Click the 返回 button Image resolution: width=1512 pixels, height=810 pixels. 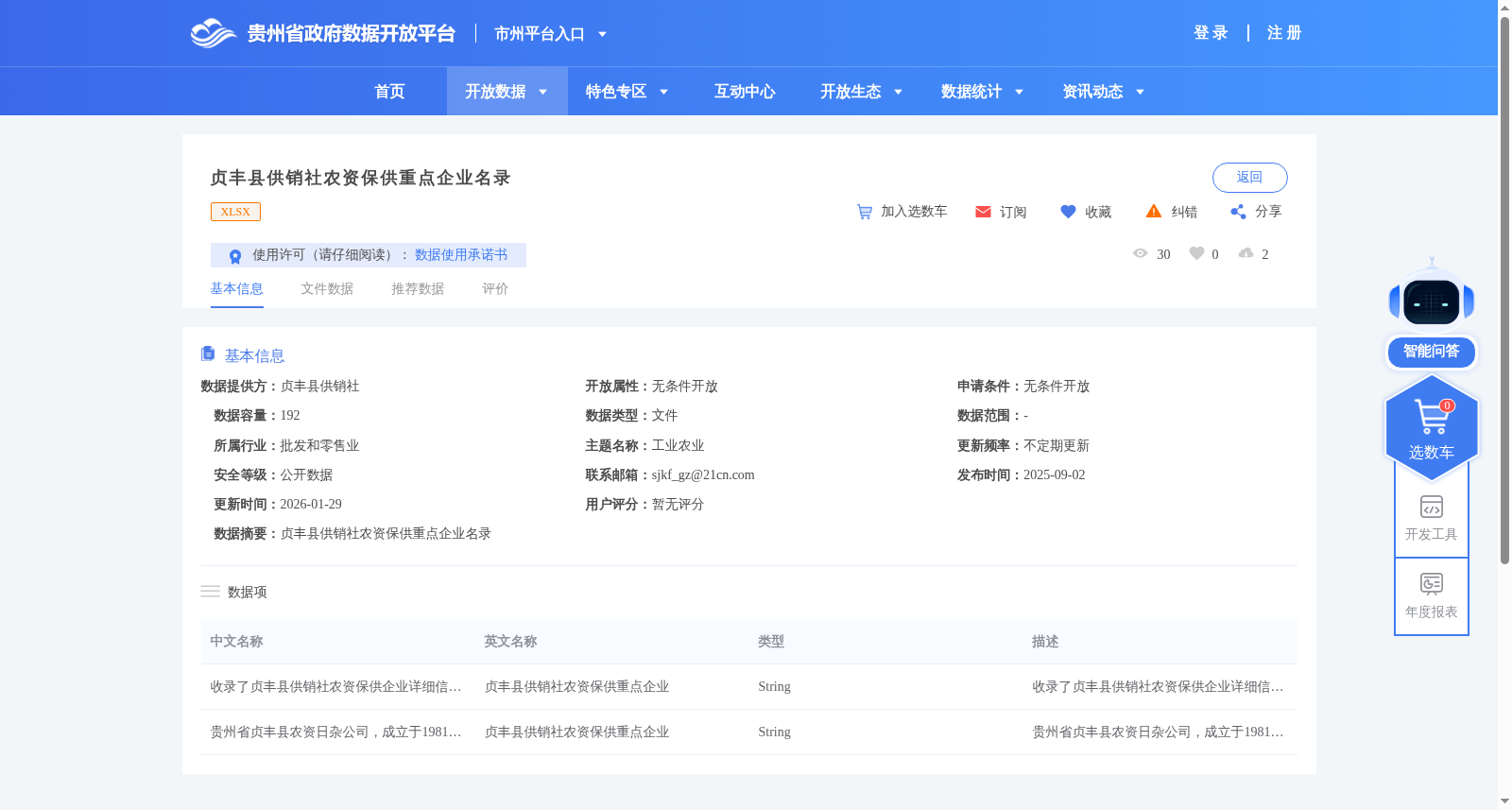[1249, 178]
